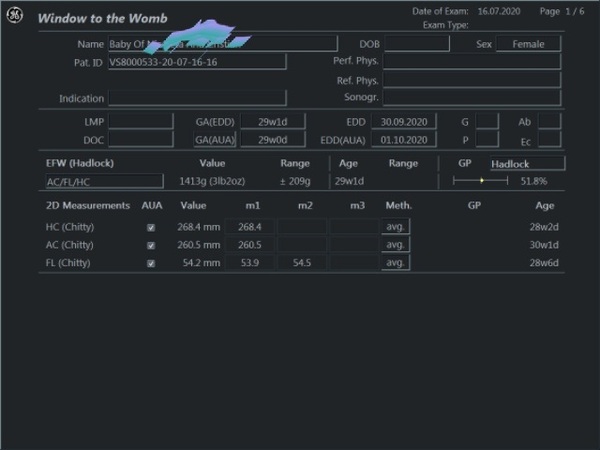Image resolution: width=600 pixels, height=450 pixels.
Task: Click the FL value 54.2 mm
Action: 201,263
